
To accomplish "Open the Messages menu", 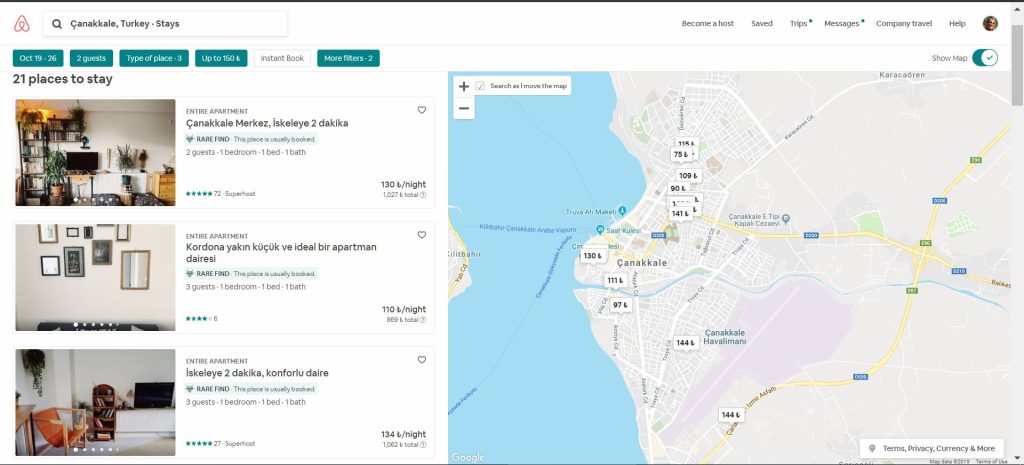I will pos(842,23).
